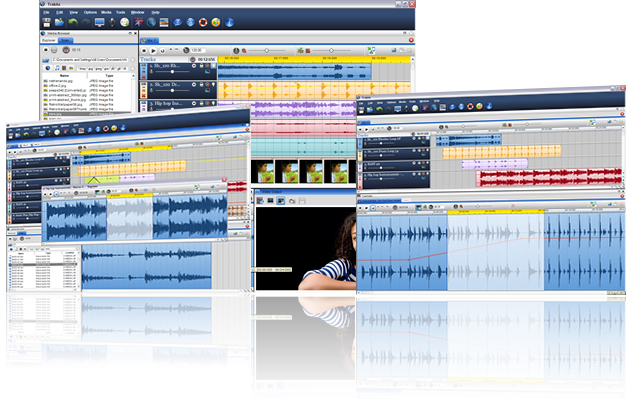Viewport: 631px width, 399px height.
Task: Open the file-type filter dropdown showing *.bmp;*.jpg
Action: click(x=132, y=68)
